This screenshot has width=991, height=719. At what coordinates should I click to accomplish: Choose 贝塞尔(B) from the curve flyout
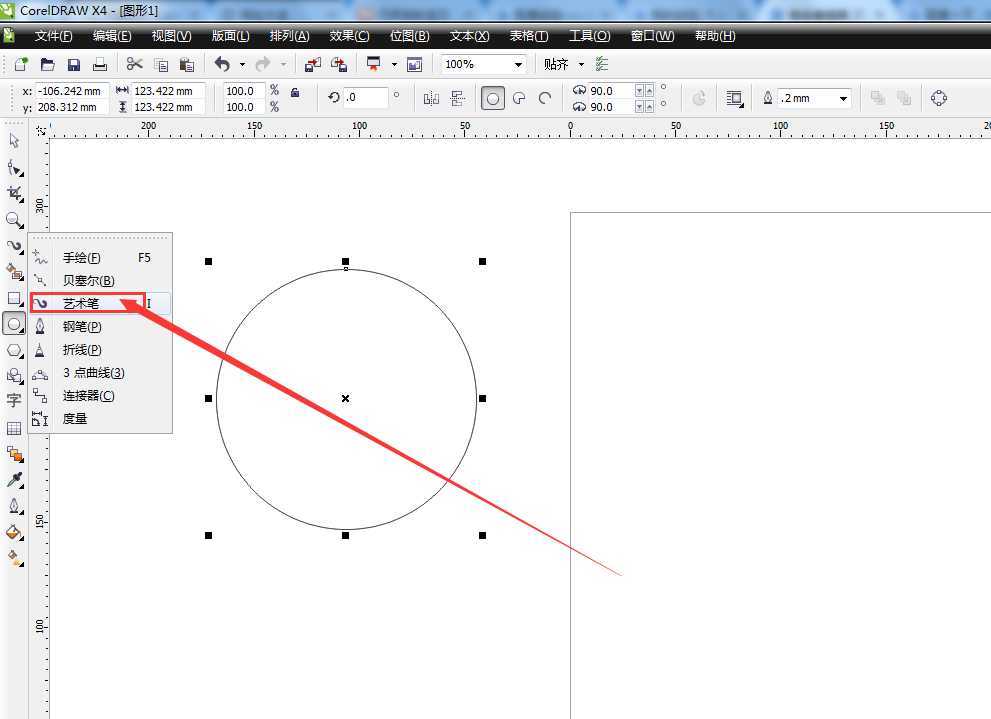pos(88,280)
